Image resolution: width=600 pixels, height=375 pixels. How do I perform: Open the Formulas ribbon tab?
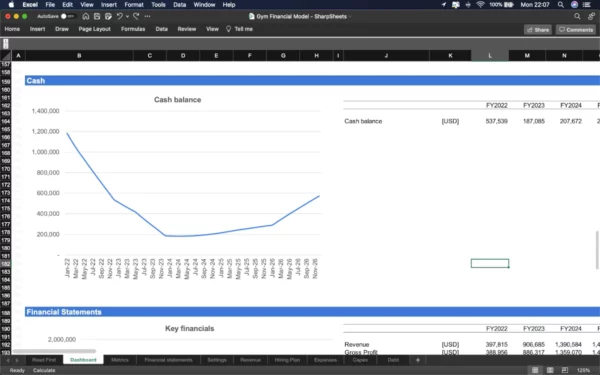click(x=133, y=29)
